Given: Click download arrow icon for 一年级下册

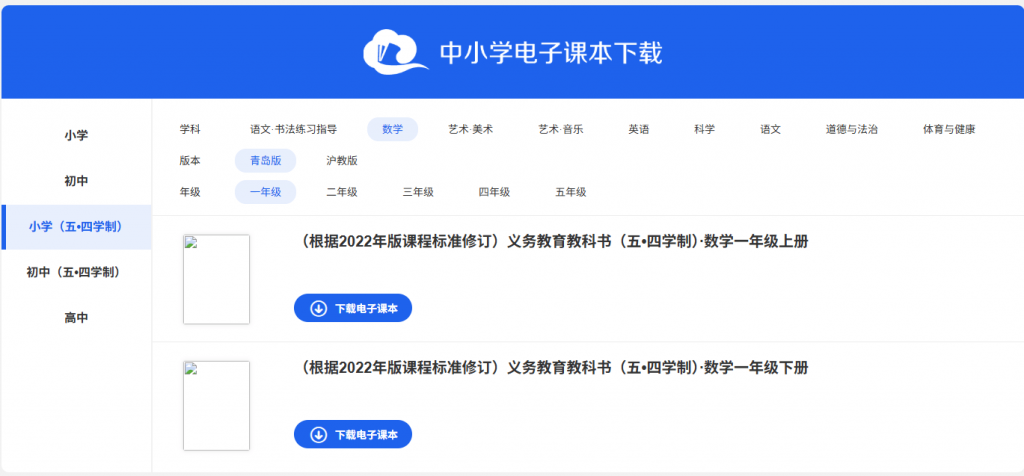Looking at the screenshot, I should [319, 435].
